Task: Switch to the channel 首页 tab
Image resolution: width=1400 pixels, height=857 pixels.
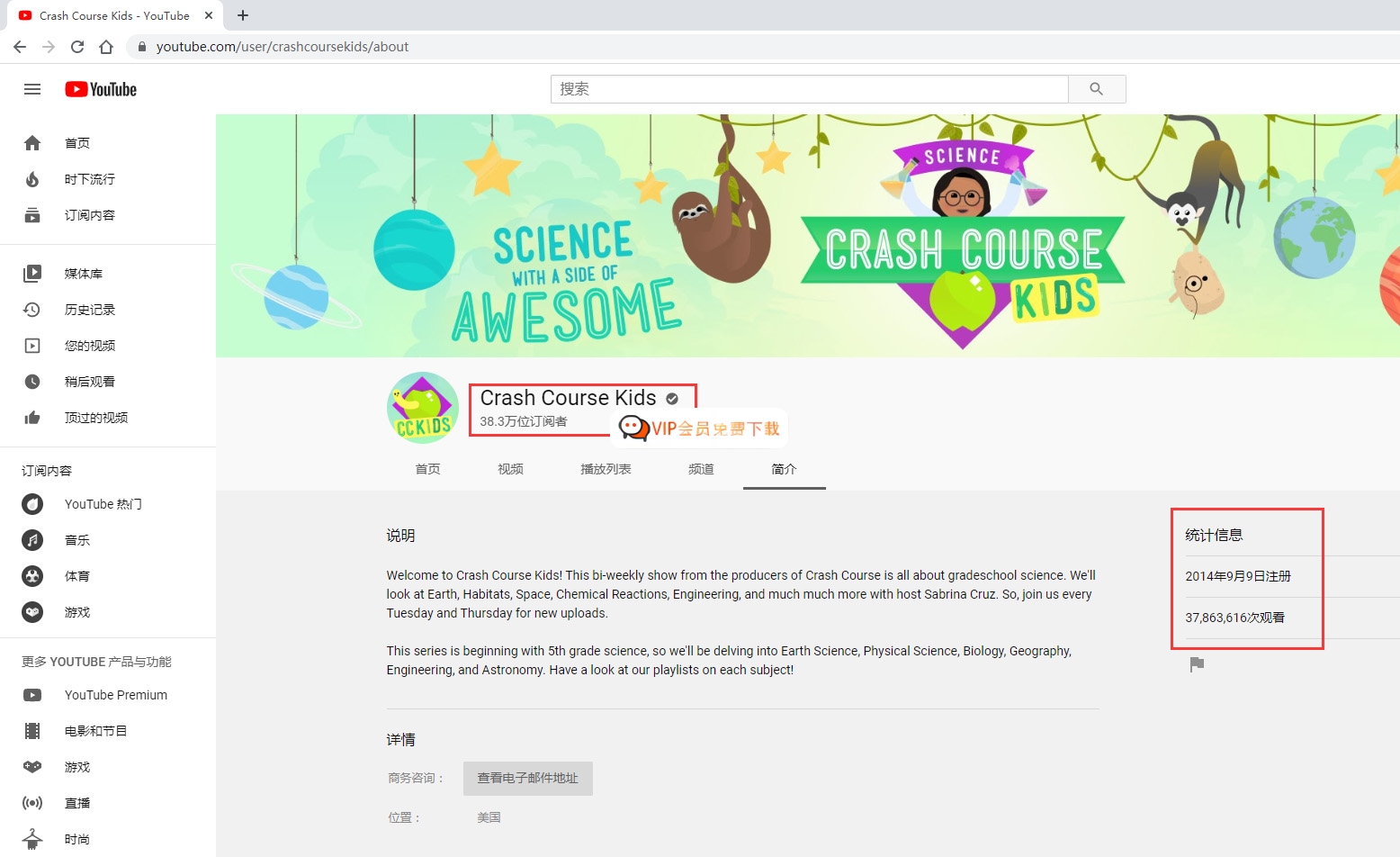Action: [x=428, y=469]
